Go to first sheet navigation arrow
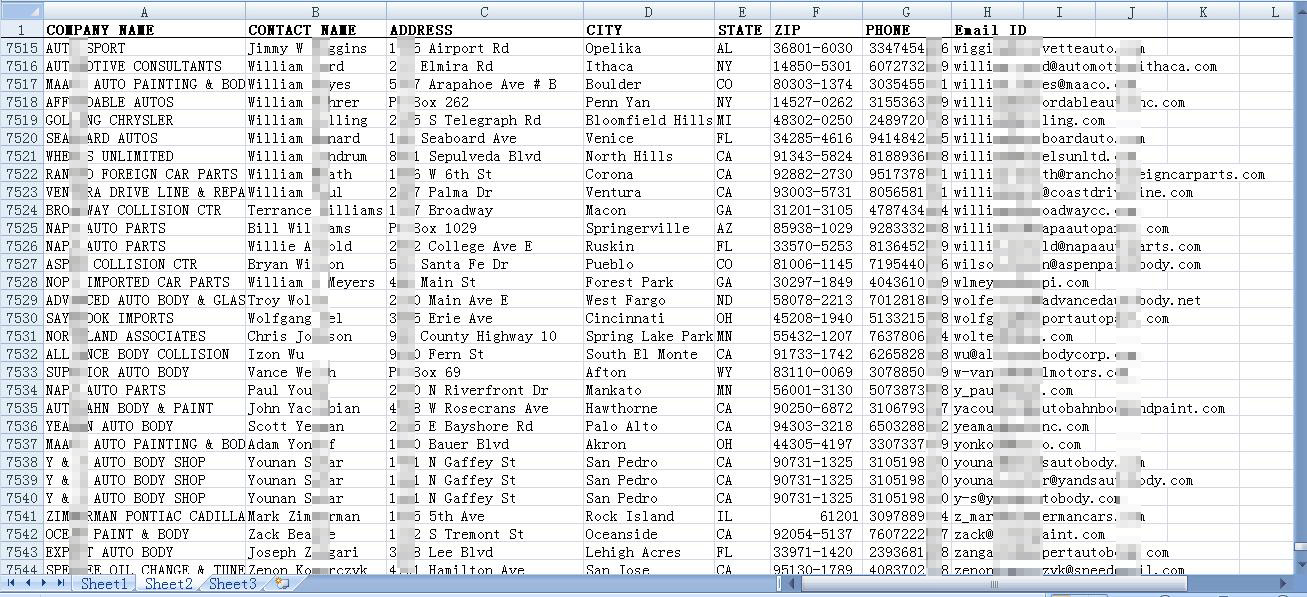This screenshot has height=597, width=1307. [x=12, y=583]
